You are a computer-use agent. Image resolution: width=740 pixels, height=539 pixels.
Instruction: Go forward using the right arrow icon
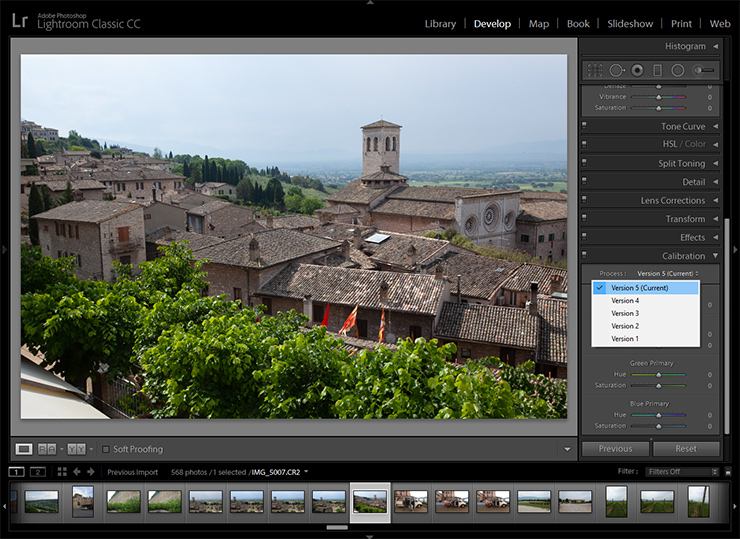(91, 472)
